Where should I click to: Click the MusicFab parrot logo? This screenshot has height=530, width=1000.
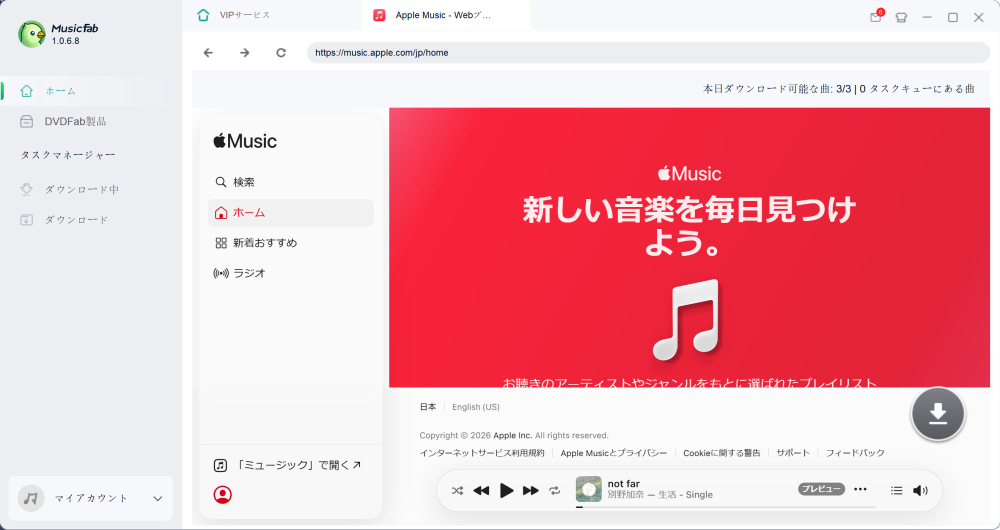pyautogui.click(x=31, y=34)
